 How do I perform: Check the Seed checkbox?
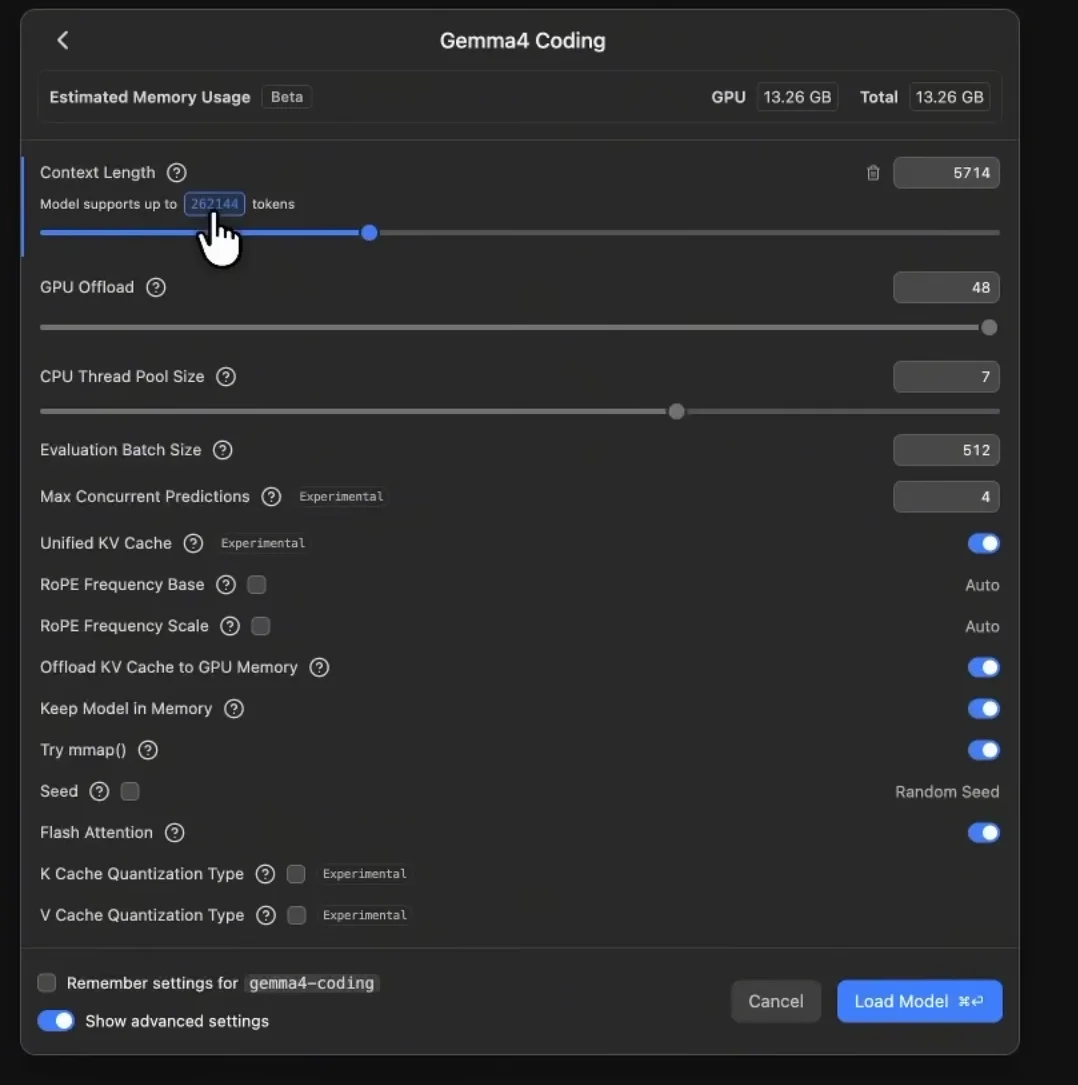[130, 791]
